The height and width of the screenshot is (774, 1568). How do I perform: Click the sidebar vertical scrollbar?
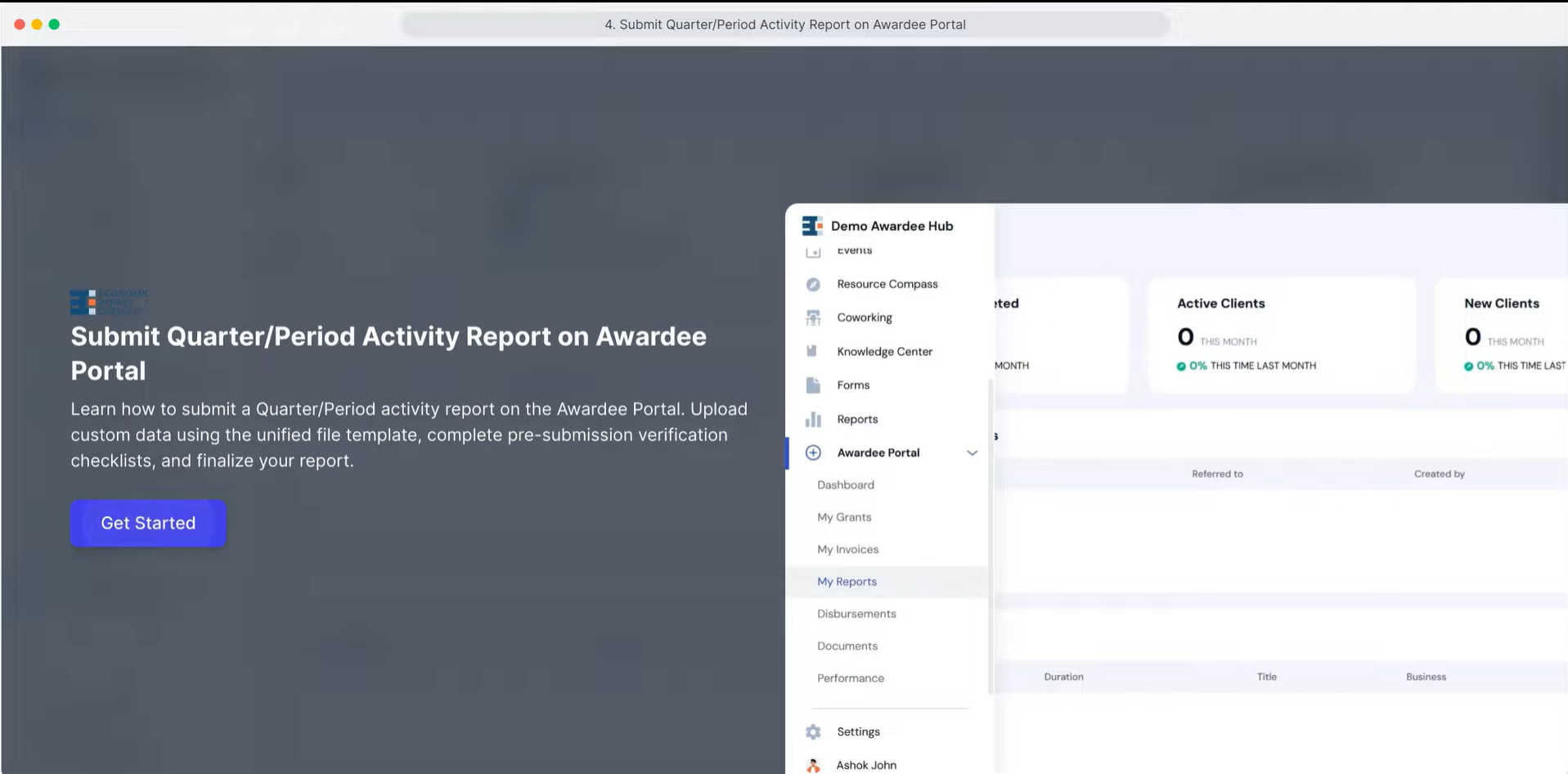[991, 536]
